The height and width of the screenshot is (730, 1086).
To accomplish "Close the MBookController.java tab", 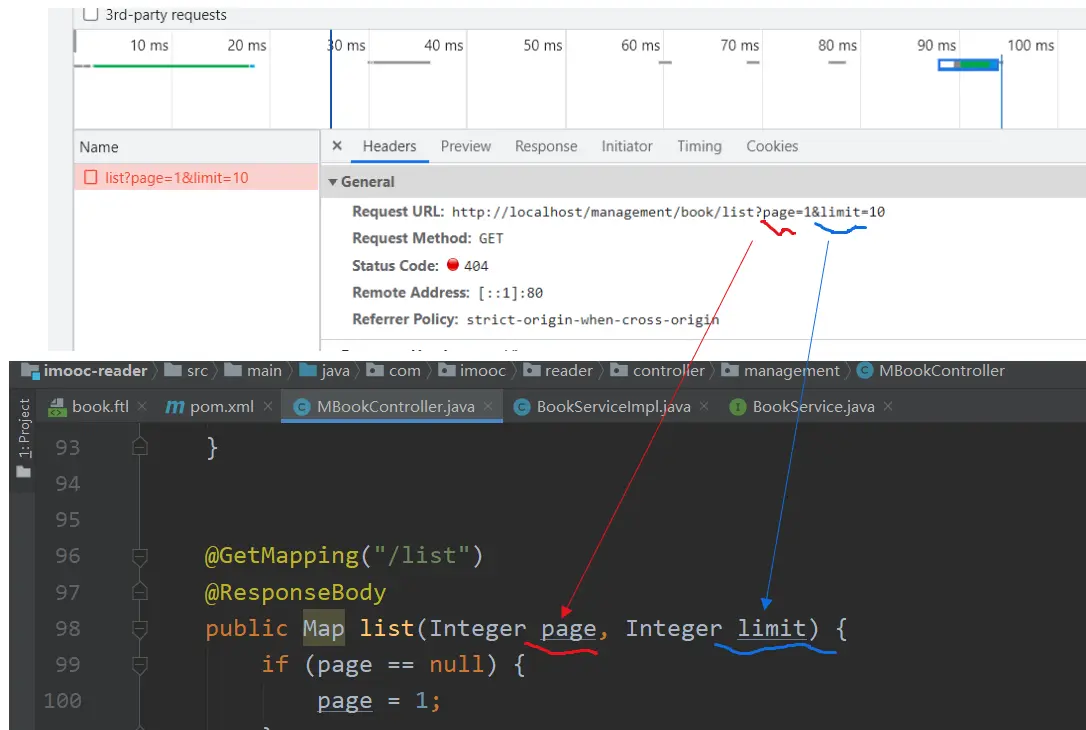I will 488,407.
